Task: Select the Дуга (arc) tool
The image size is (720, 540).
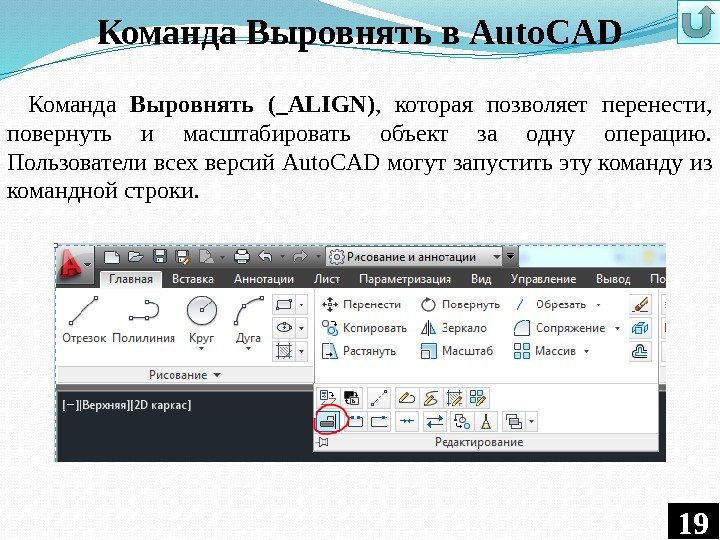Action: click(248, 321)
